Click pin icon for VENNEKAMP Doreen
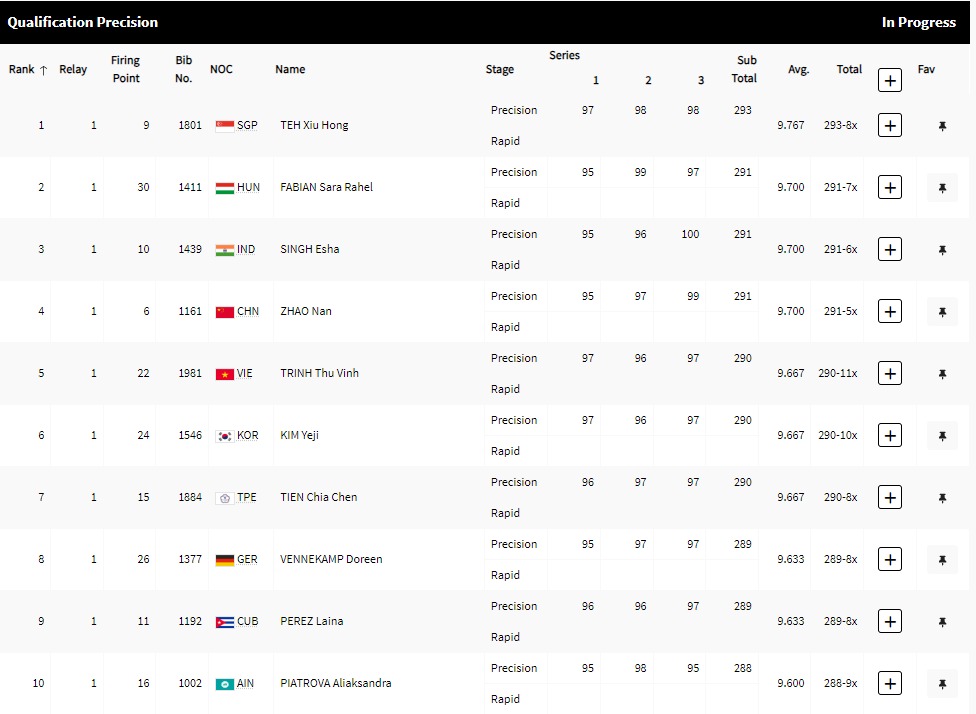976x714 pixels. 942,559
